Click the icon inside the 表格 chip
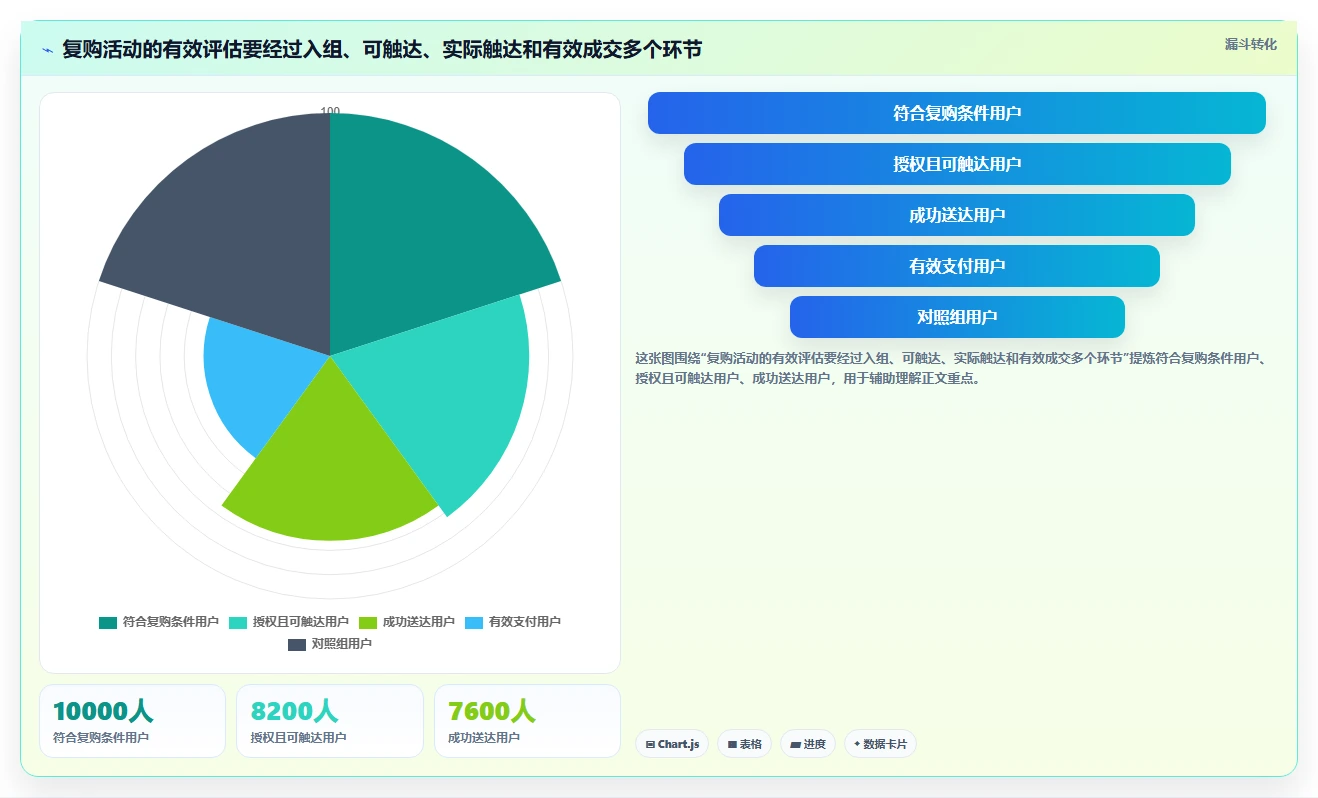The image size is (1318, 798). (x=732, y=744)
